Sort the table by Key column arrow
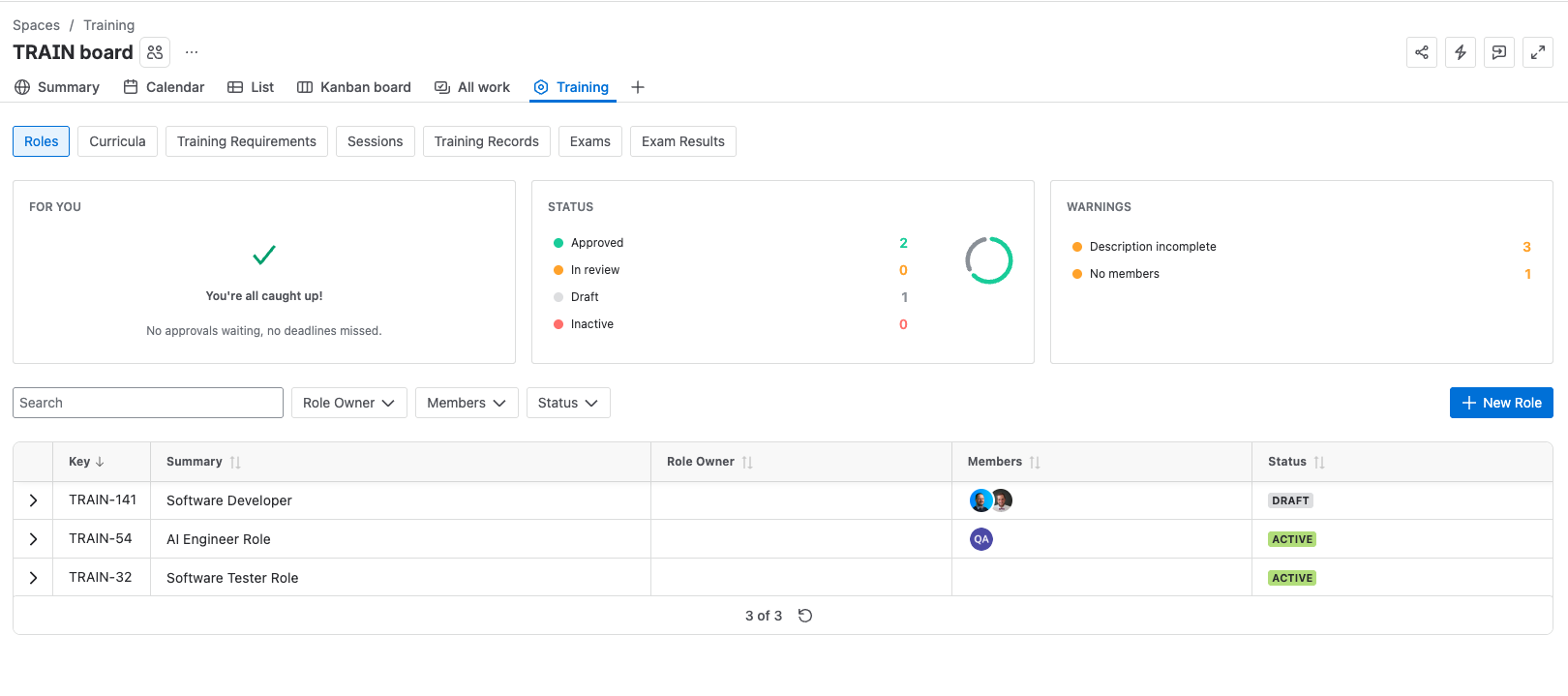 (100, 462)
